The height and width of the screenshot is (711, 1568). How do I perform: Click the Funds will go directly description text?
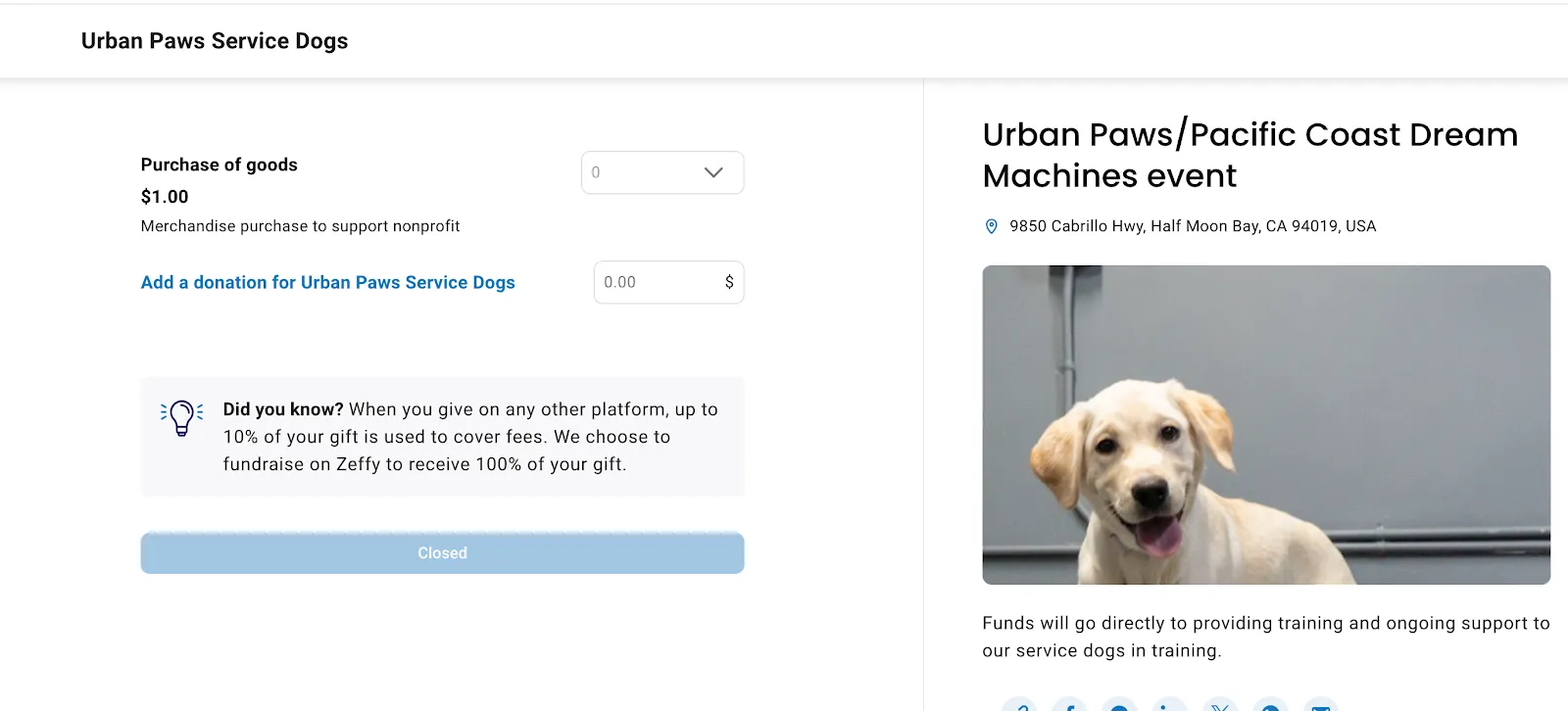(x=1266, y=637)
